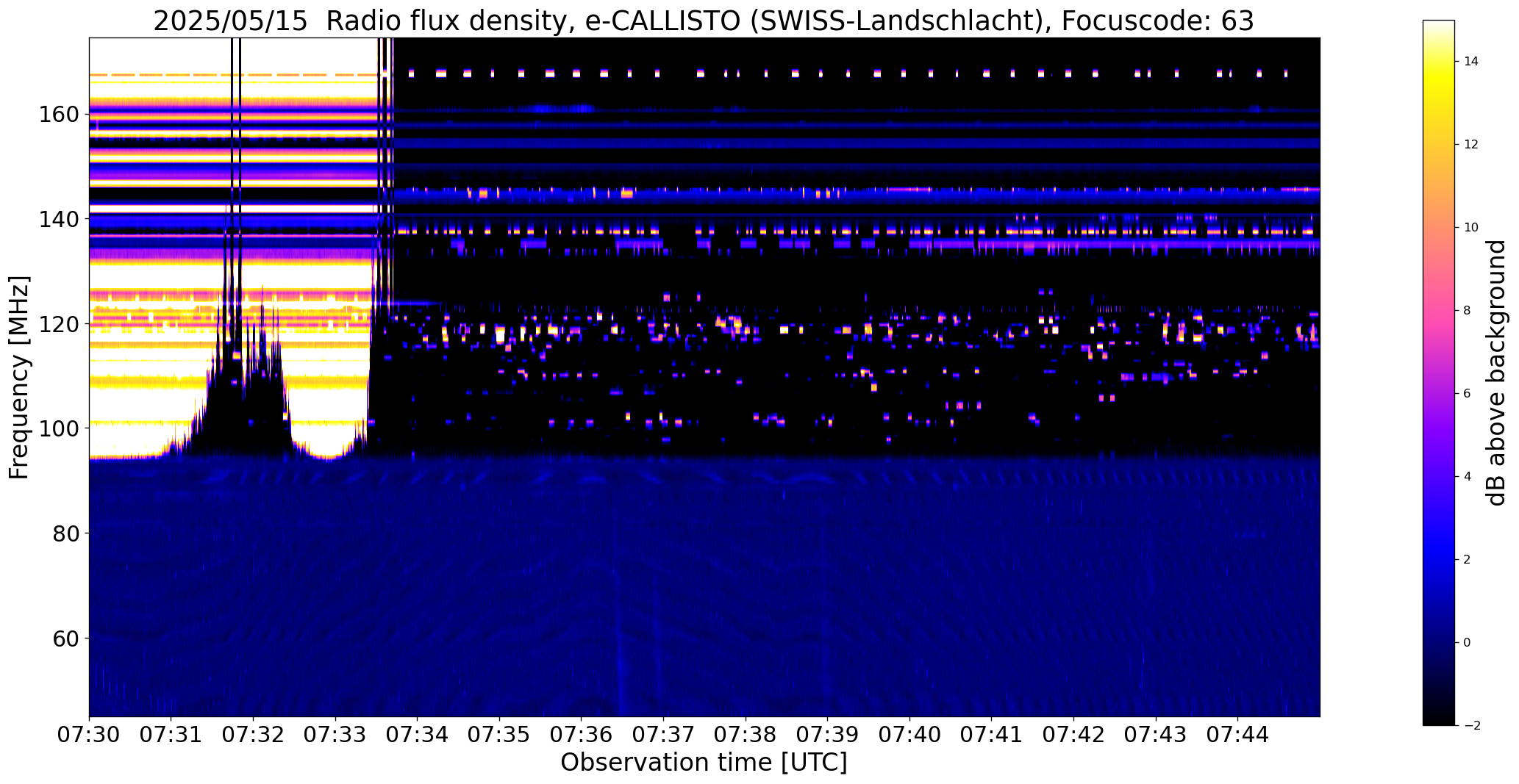Click the 07:38 time tick label

click(x=746, y=735)
